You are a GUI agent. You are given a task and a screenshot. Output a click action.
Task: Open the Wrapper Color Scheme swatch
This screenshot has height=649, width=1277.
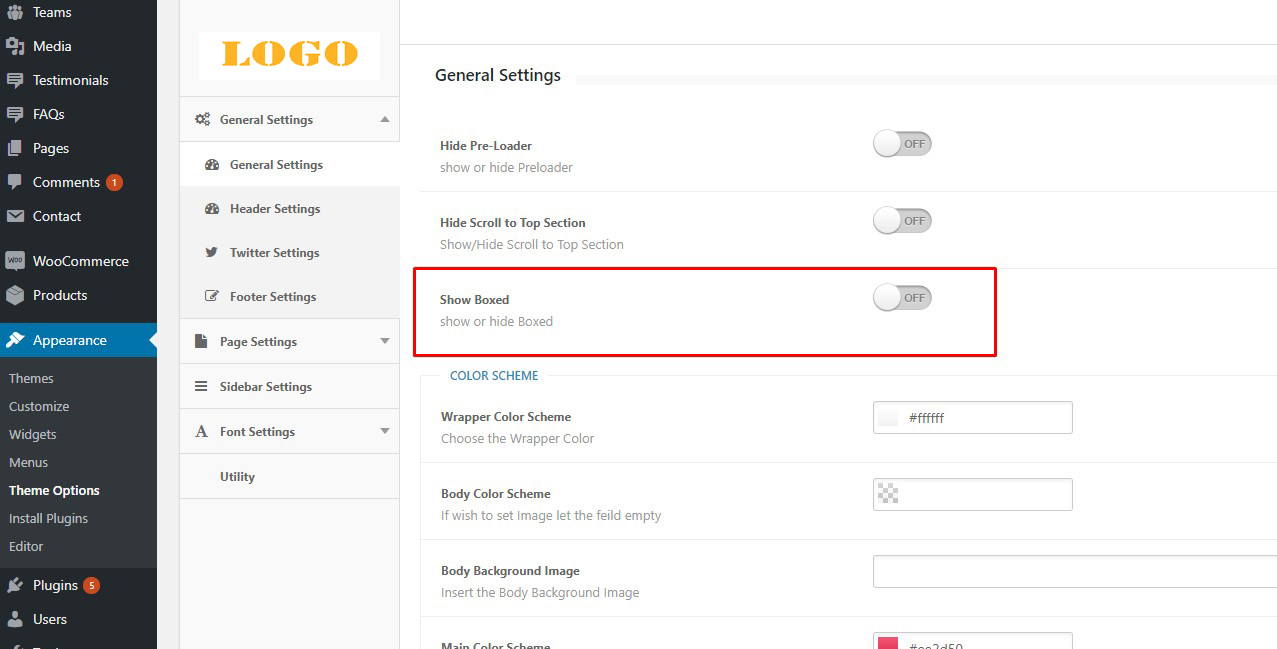click(x=888, y=418)
